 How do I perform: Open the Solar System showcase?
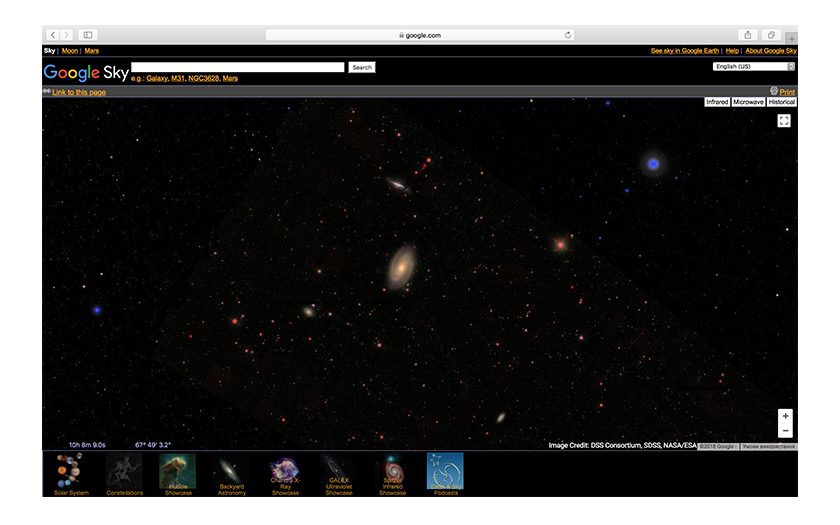coord(70,471)
